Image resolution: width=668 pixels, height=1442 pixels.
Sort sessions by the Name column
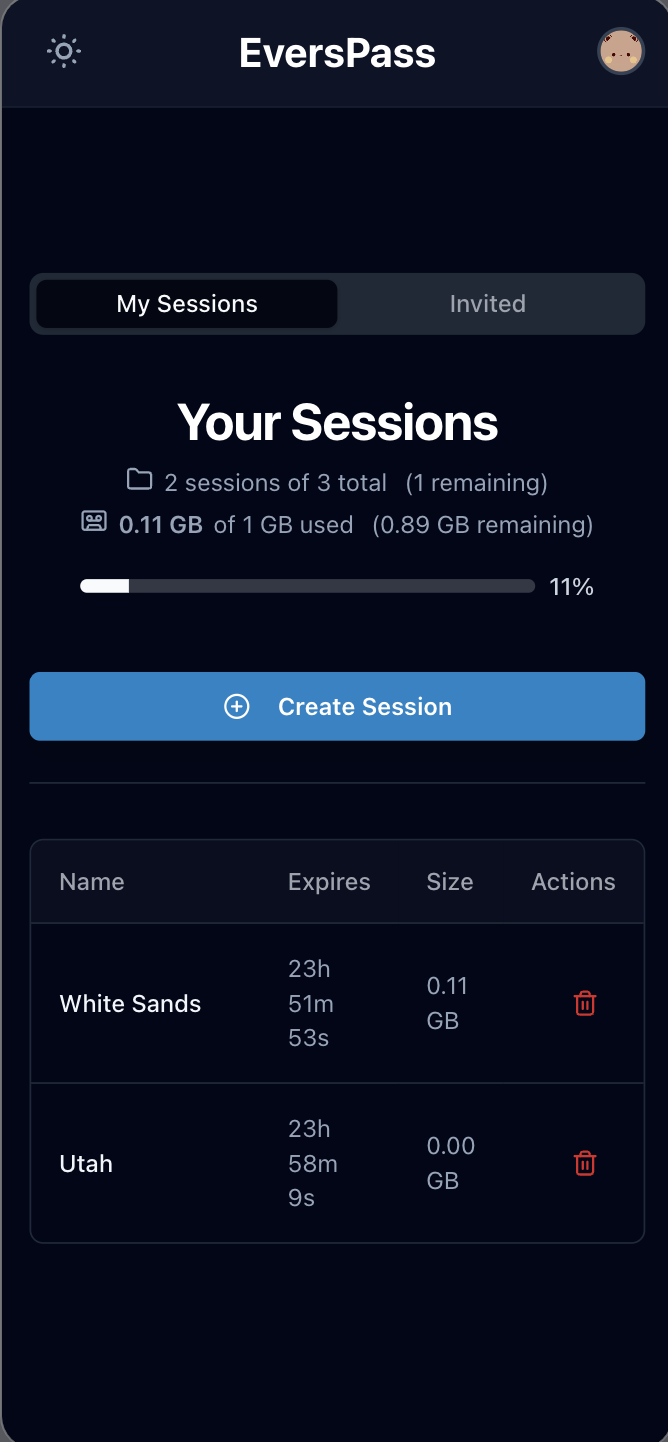coord(91,881)
